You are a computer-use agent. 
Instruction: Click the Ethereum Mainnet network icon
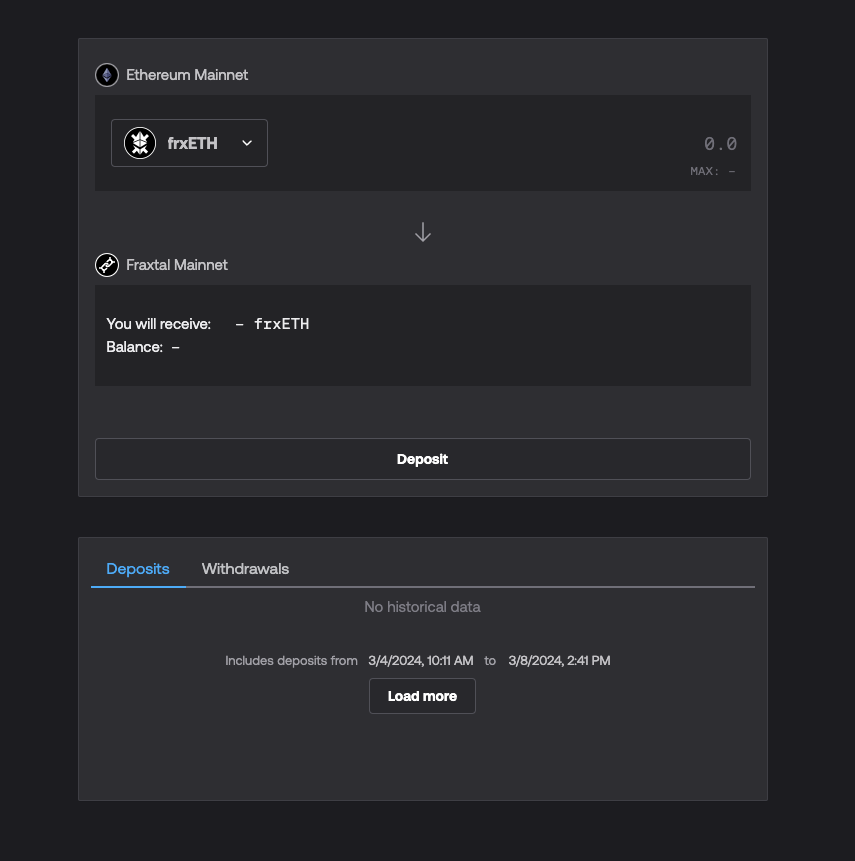107,75
